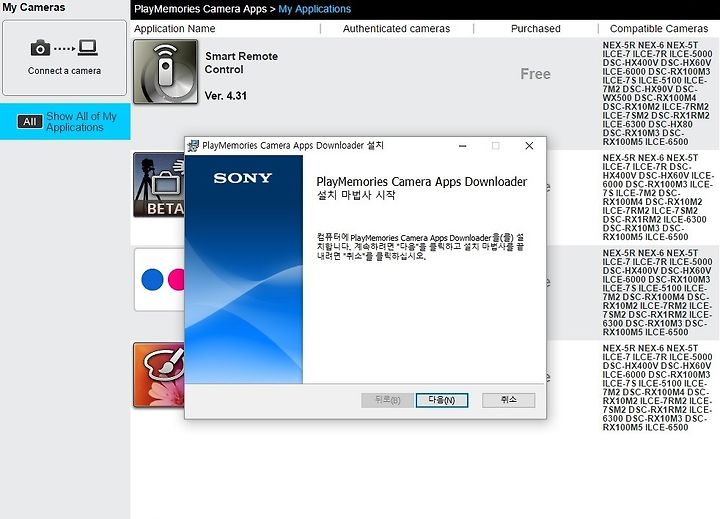
Task: Click the 설치 마법사 시작 heading text
Action: [x=356, y=195]
